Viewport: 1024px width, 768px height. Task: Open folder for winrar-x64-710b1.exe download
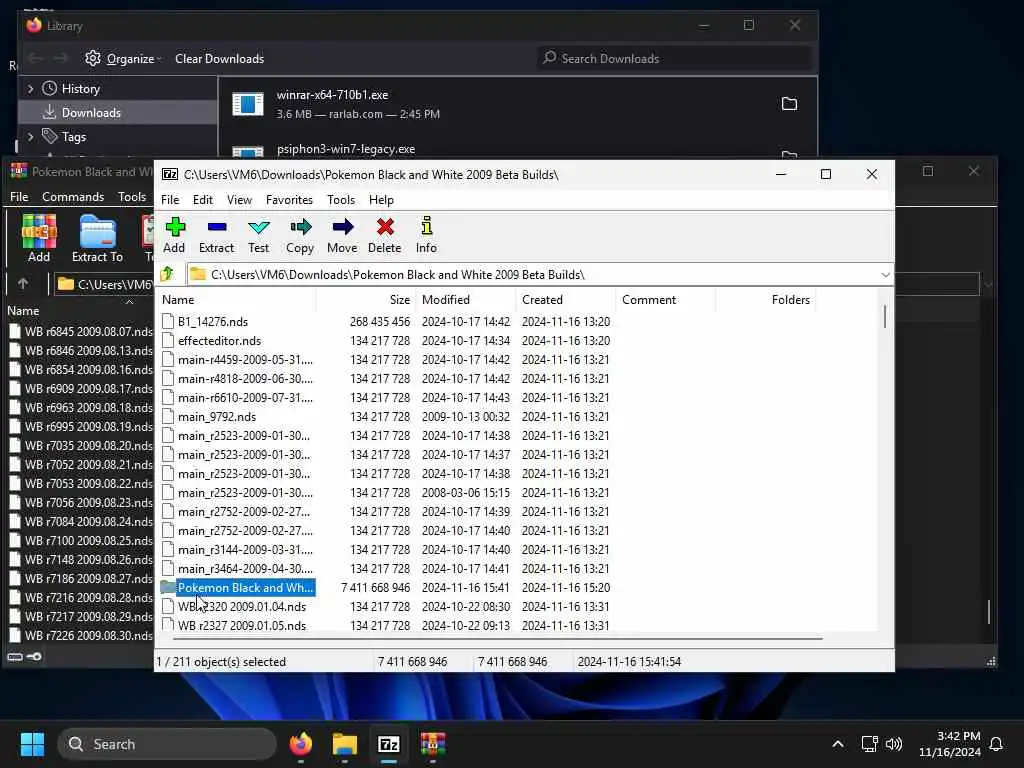pyautogui.click(x=790, y=104)
